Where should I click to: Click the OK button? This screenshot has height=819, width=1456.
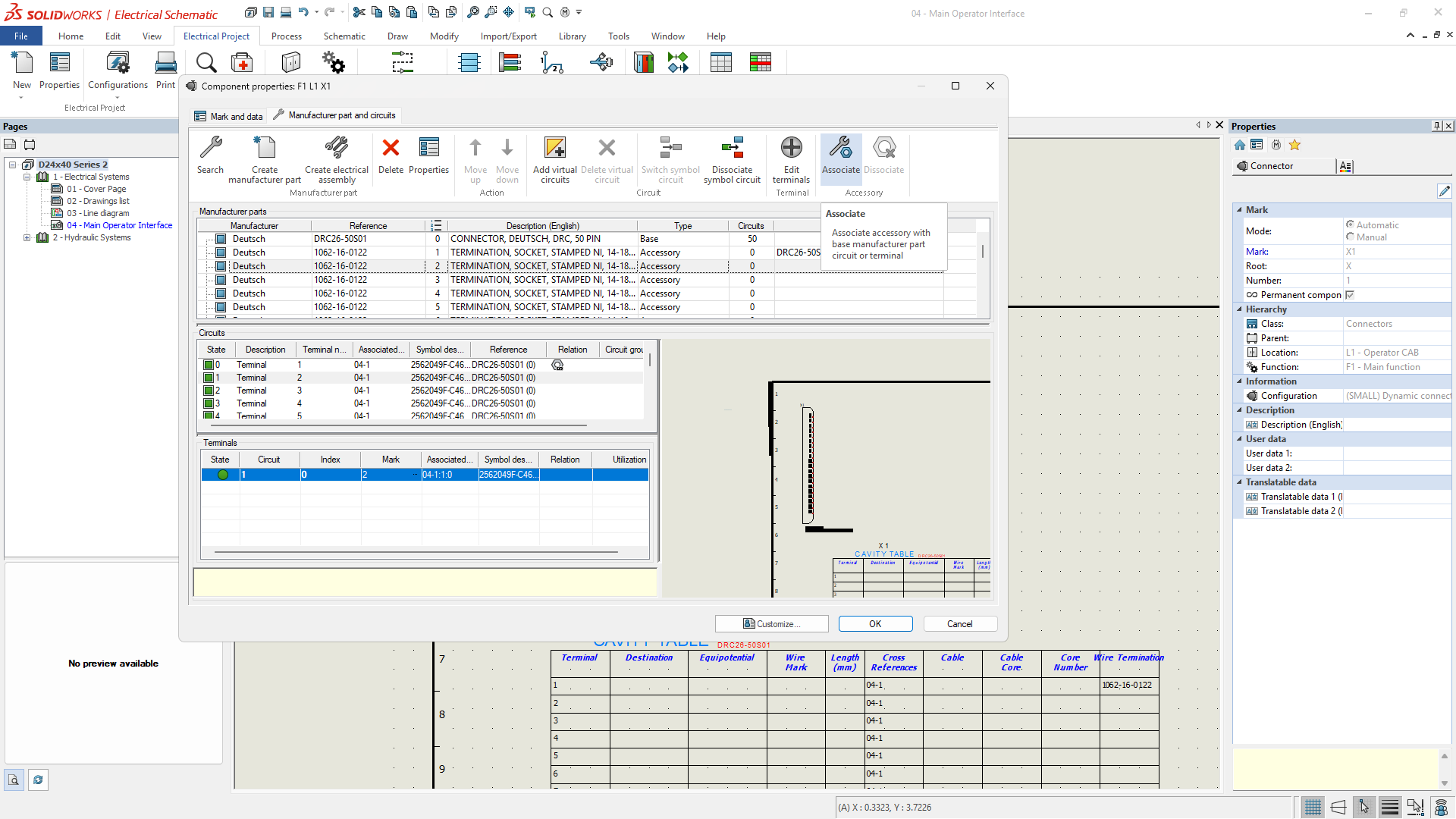(x=875, y=623)
